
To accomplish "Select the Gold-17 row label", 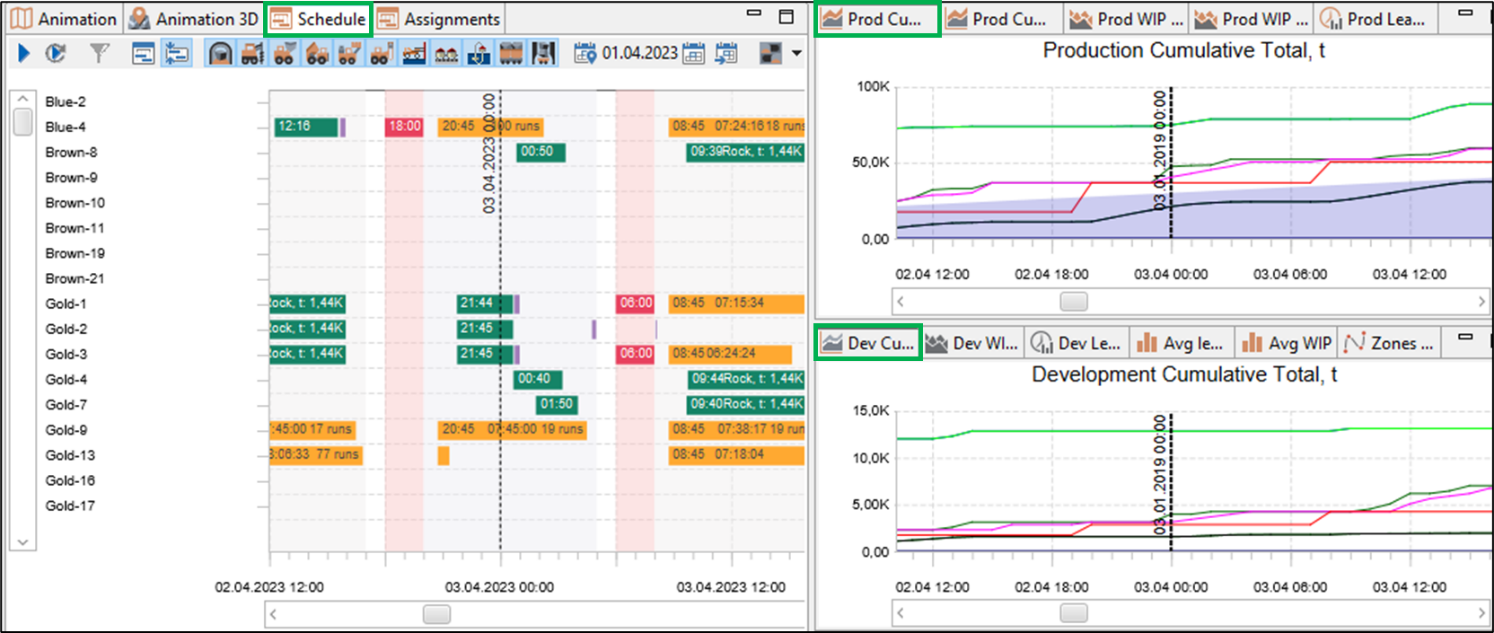I will pyautogui.click(x=71, y=505).
